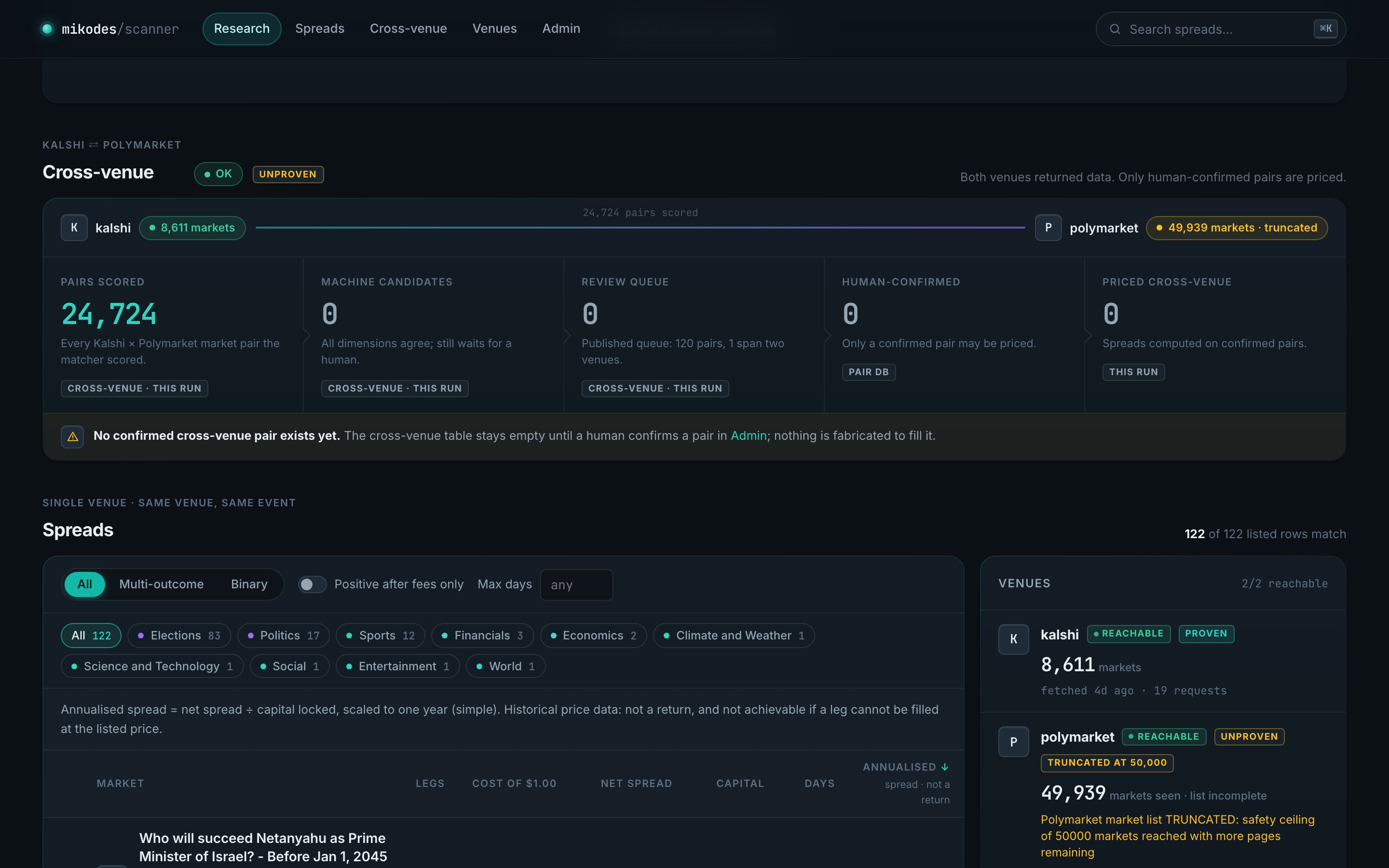This screenshot has height=868, width=1389.
Task: Open the Admin nav item
Action: pos(561,29)
